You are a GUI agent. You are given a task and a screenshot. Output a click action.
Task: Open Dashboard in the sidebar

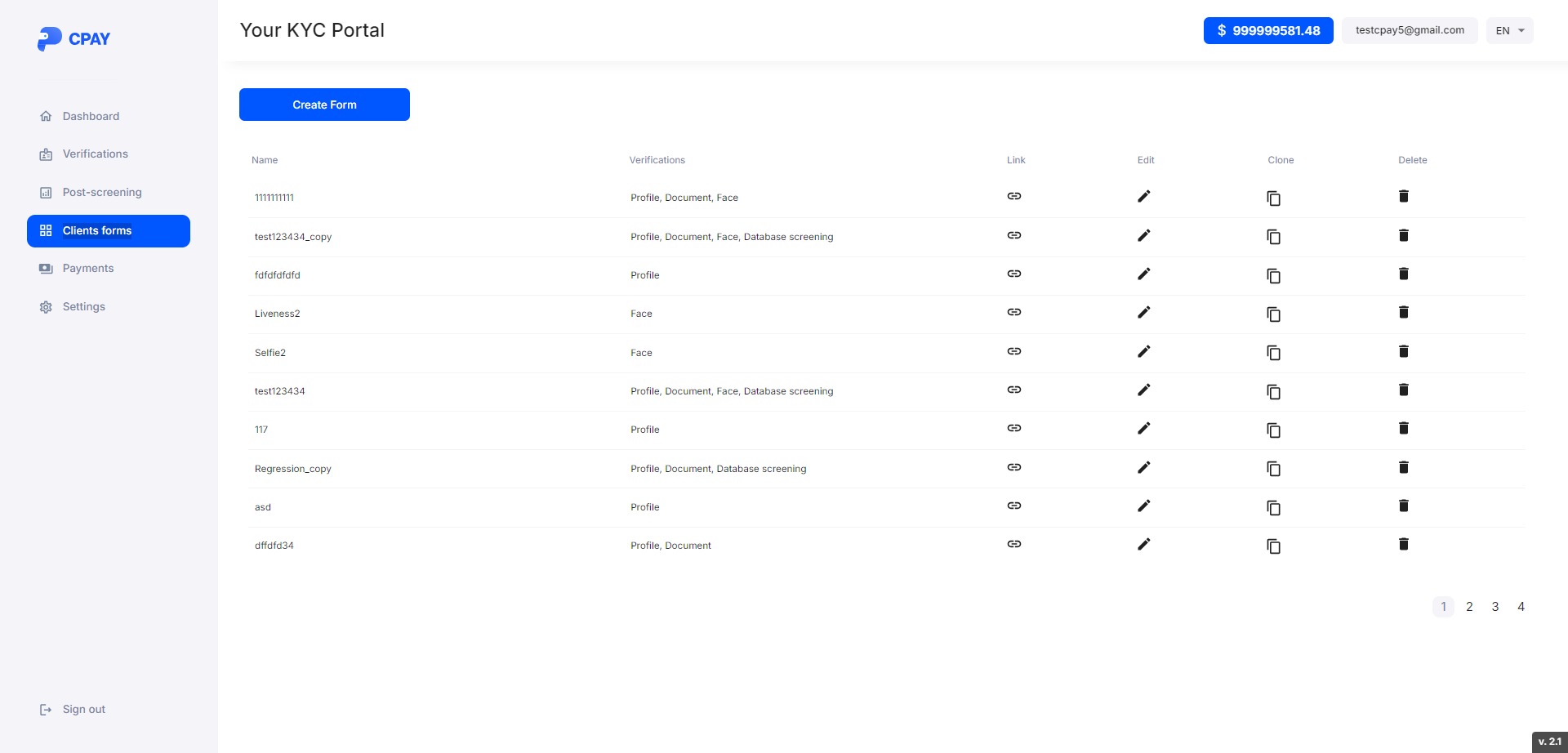pyautogui.click(x=91, y=116)
